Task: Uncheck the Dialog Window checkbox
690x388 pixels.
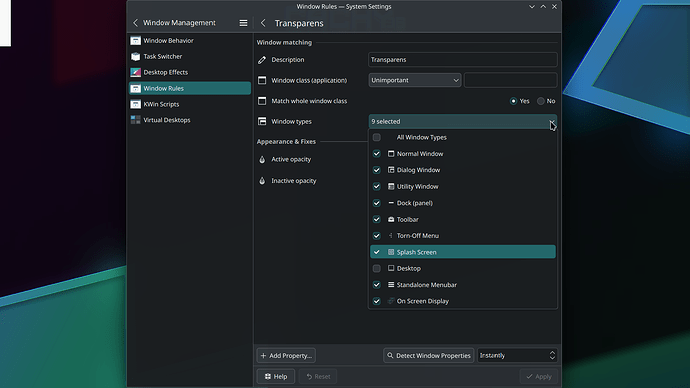Action: (x=377, y=170)
